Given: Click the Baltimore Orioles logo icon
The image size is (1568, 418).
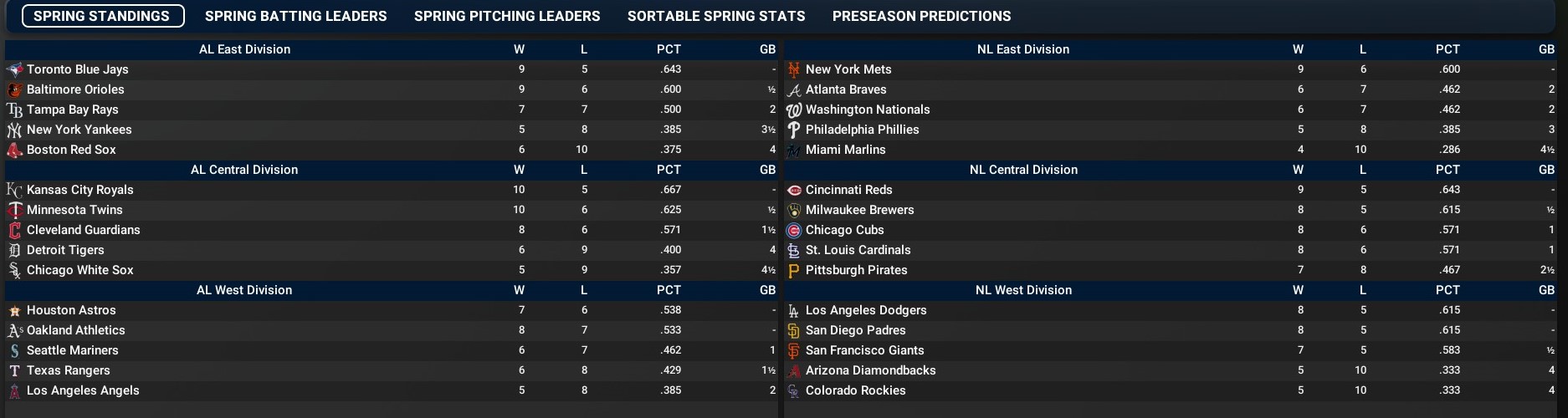Looking at the screenshot, I should click(14, 89).
